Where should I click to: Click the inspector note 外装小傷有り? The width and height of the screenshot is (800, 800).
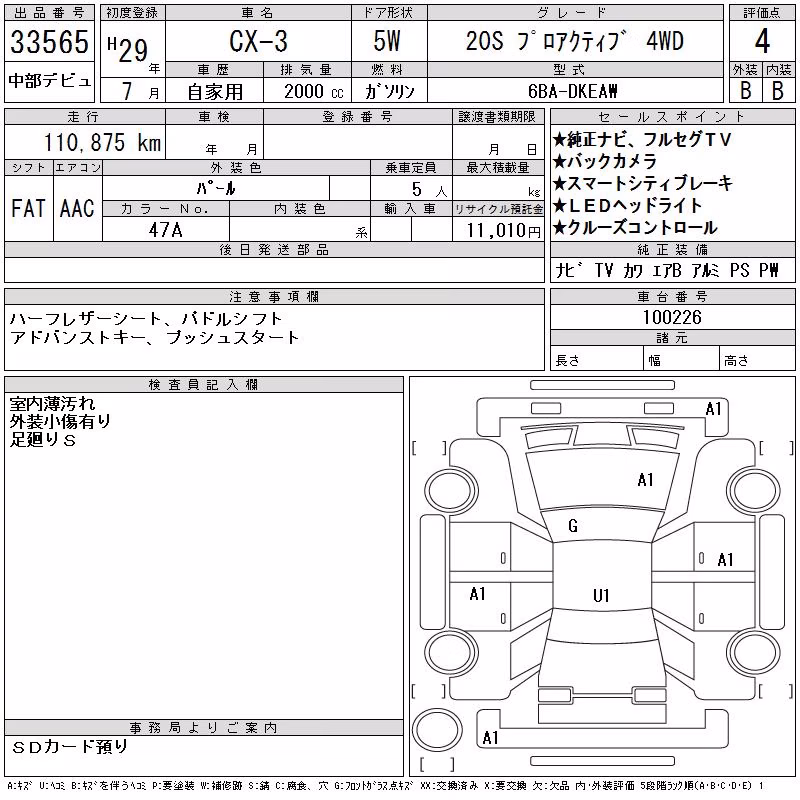60,421
